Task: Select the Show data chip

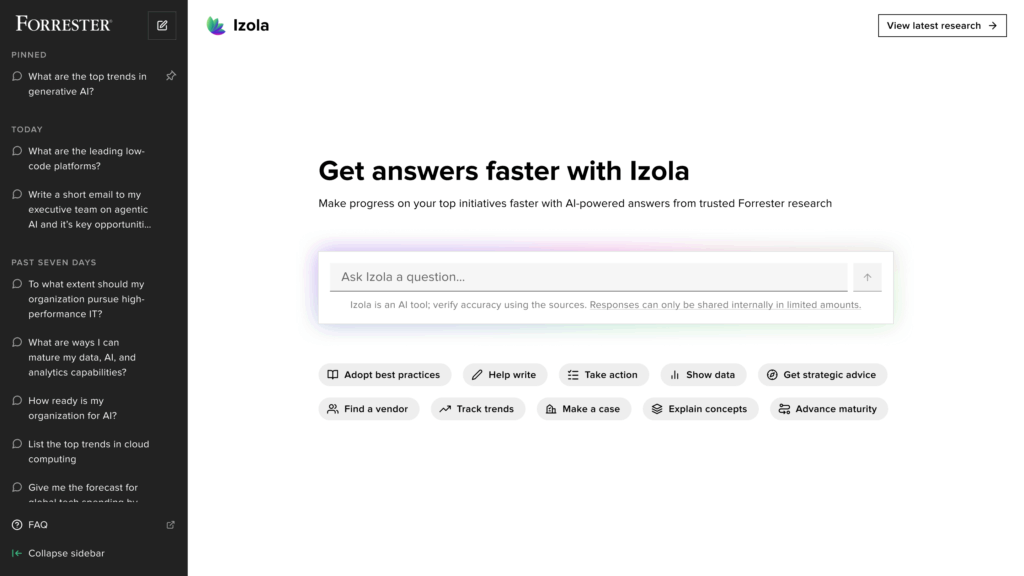Action: [703, 375]
